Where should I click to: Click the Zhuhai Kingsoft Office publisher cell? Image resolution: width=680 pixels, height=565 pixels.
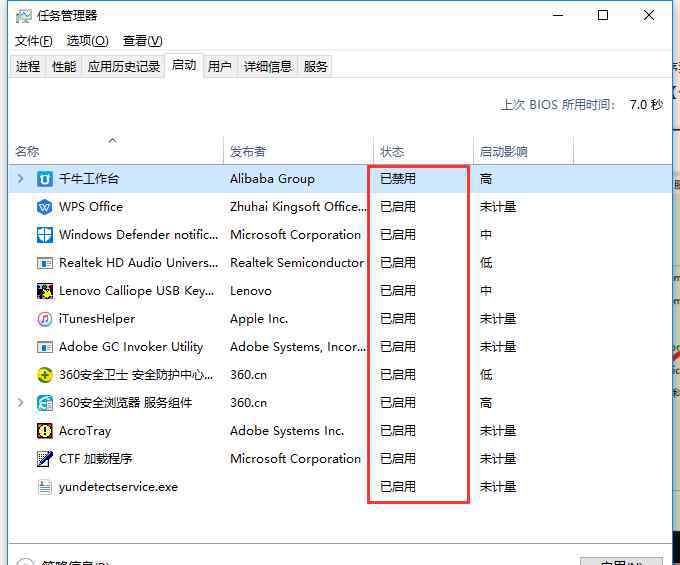298,207
